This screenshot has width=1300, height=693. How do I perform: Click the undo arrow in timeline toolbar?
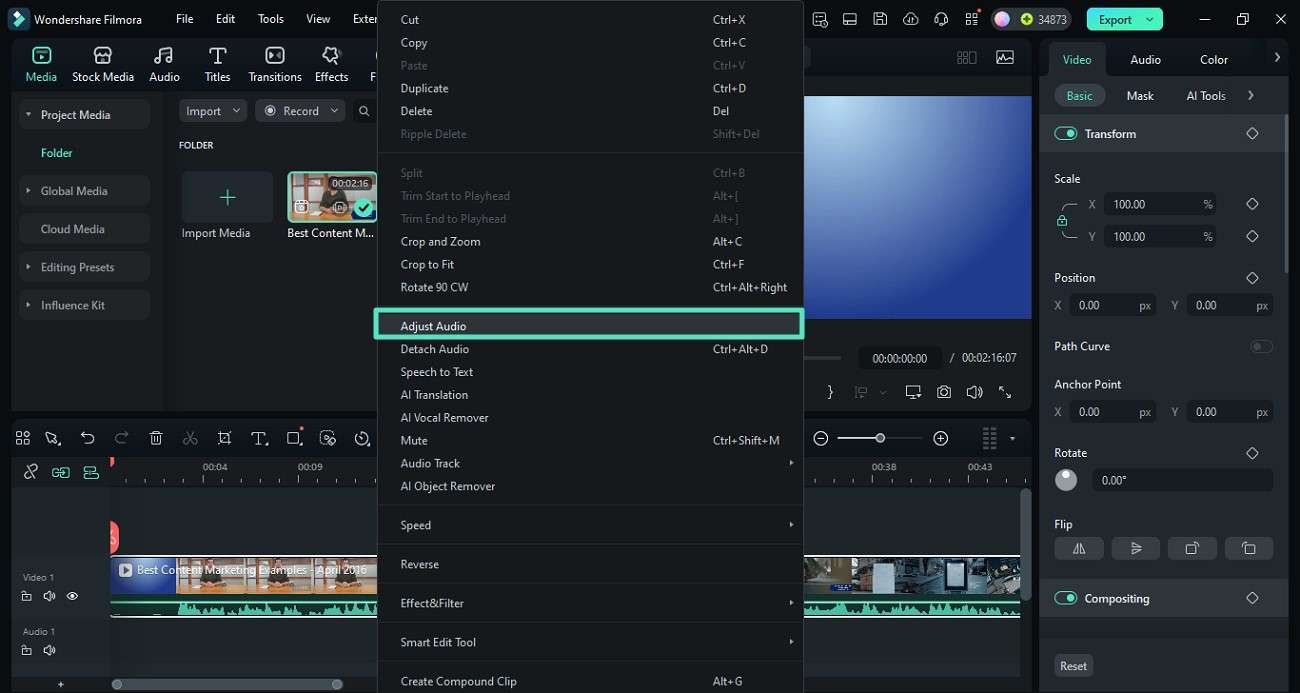pyautogui.click(x=88, y=438)
